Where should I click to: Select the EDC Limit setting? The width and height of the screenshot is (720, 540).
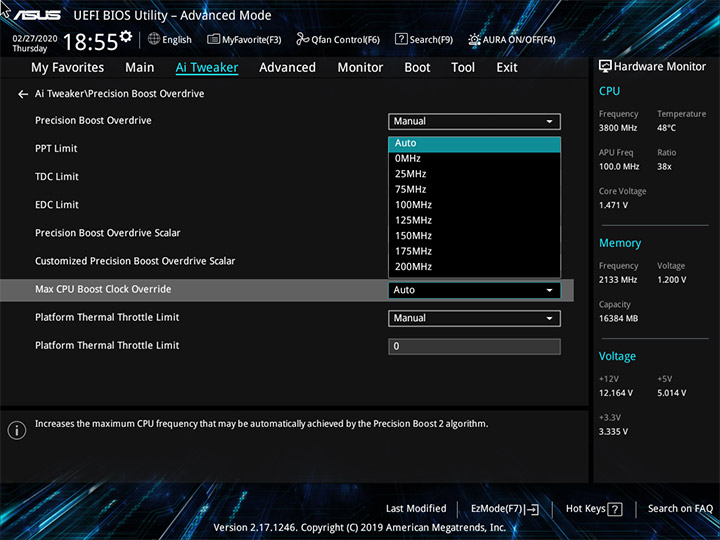tap(57, 205)
